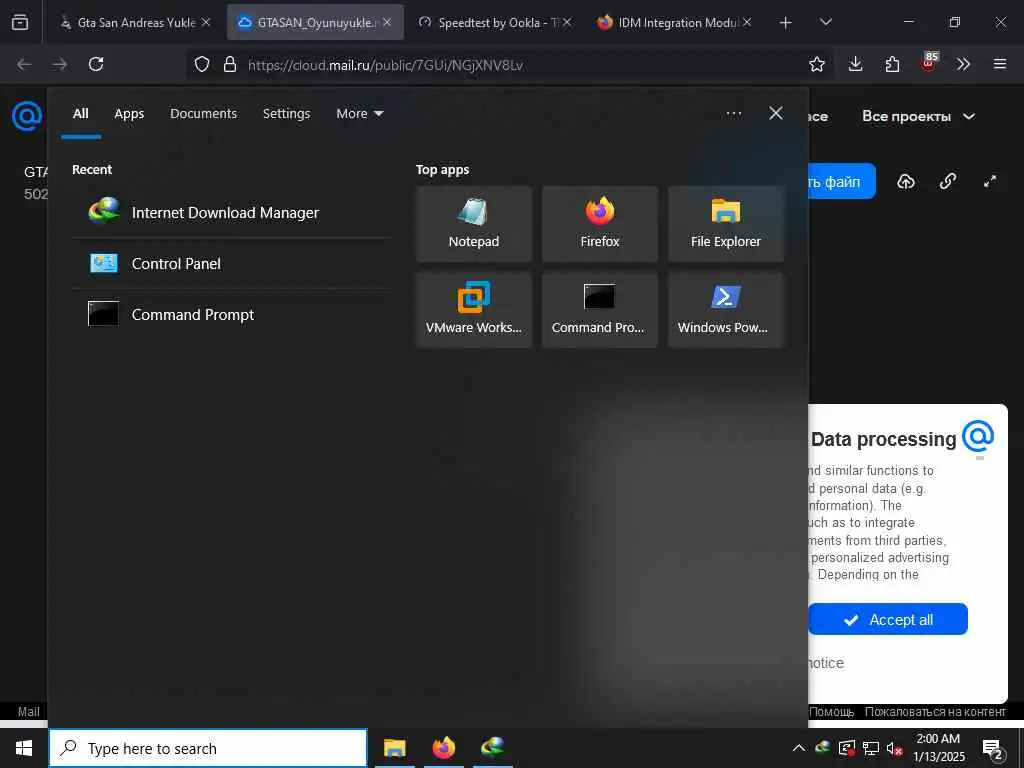Open IDM tray icon in system tray
Image resolution: width=1024 pixels, height=768 pixels.
[823, 748]
